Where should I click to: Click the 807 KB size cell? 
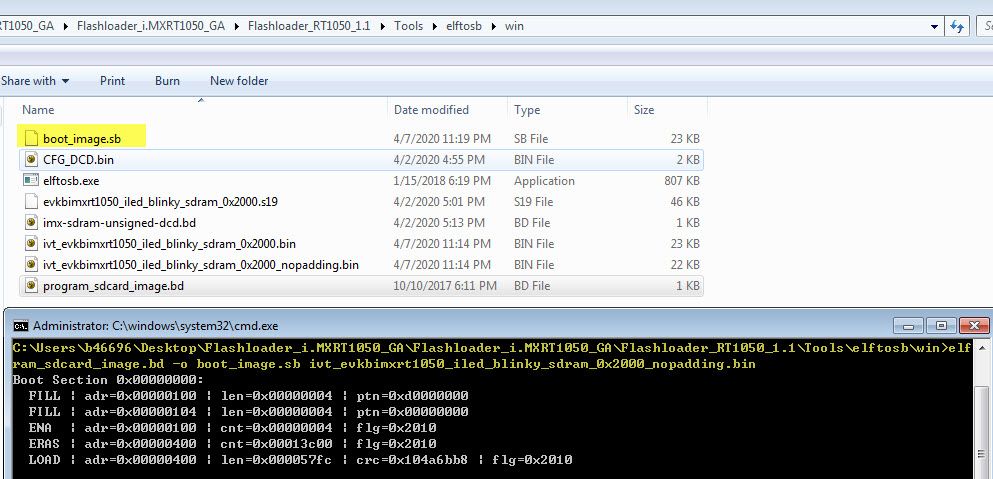tap(682, 181)
